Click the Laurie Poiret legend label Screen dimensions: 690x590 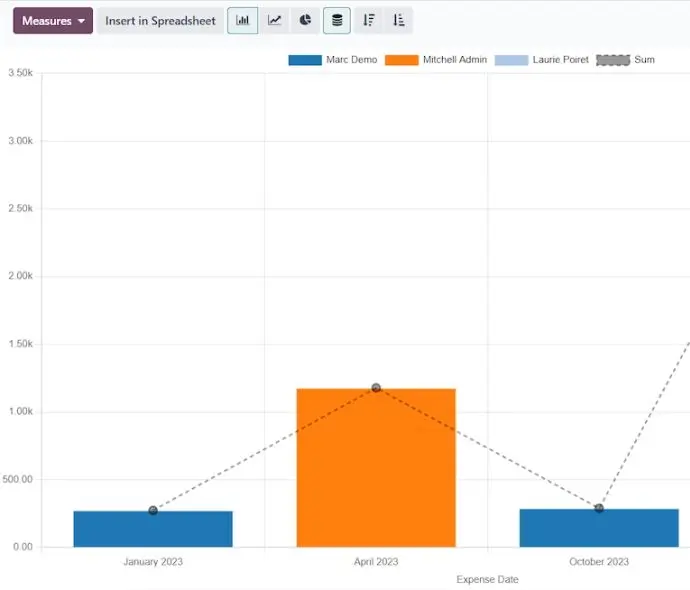point(560,60)
